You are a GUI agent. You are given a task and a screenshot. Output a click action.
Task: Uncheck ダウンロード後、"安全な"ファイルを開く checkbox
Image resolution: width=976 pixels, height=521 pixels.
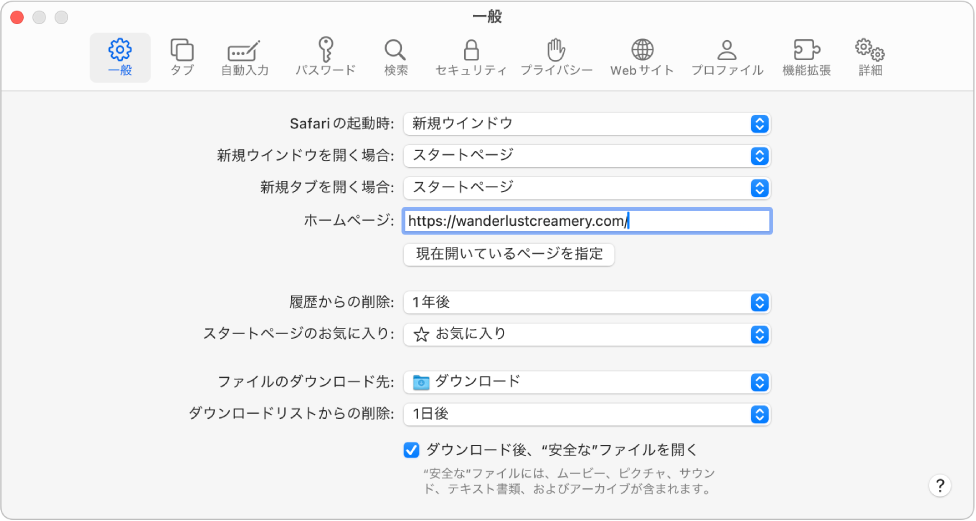click(x=411, y=450)
